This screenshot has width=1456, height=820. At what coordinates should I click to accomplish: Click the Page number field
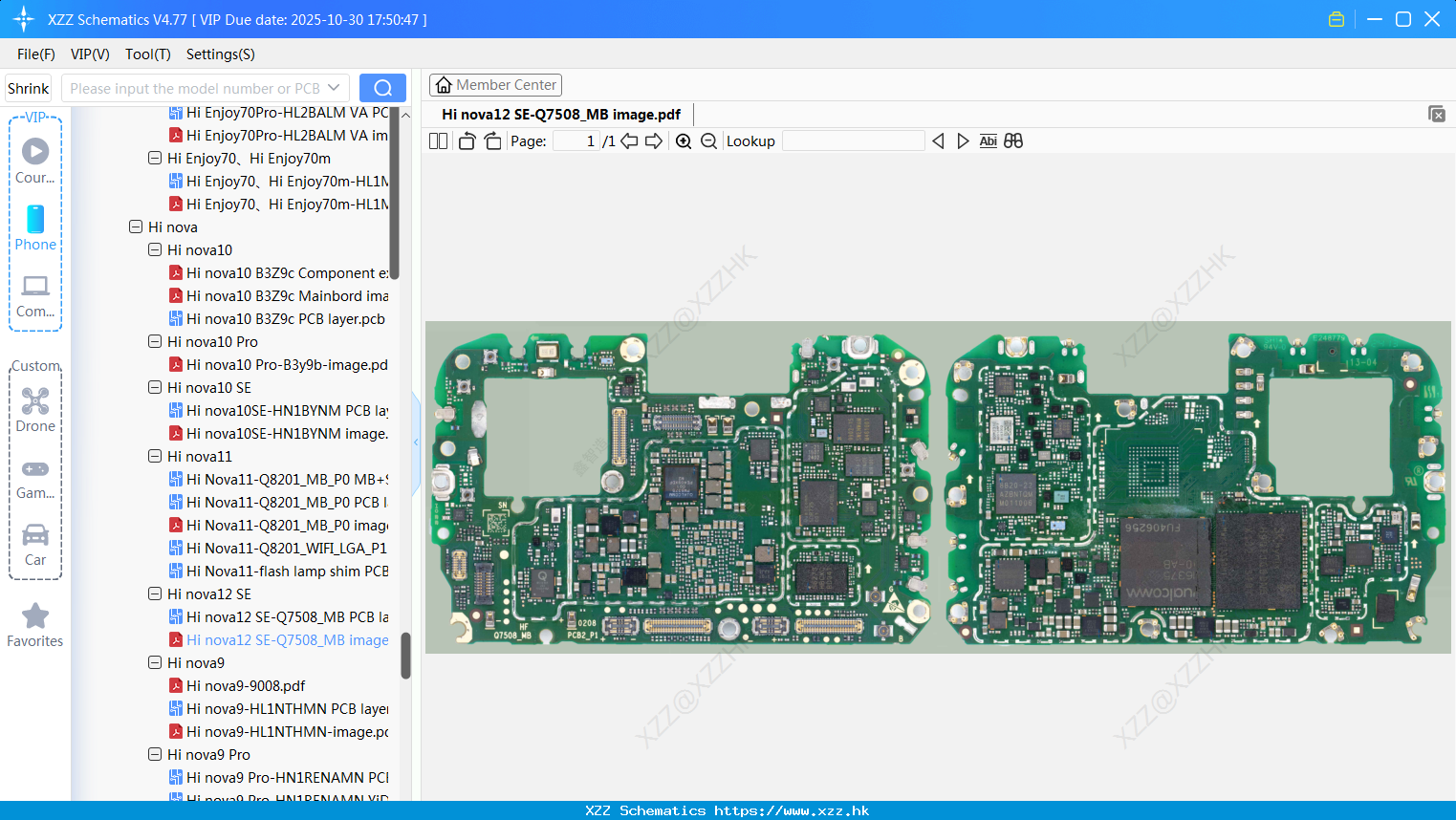pos(576,140)
